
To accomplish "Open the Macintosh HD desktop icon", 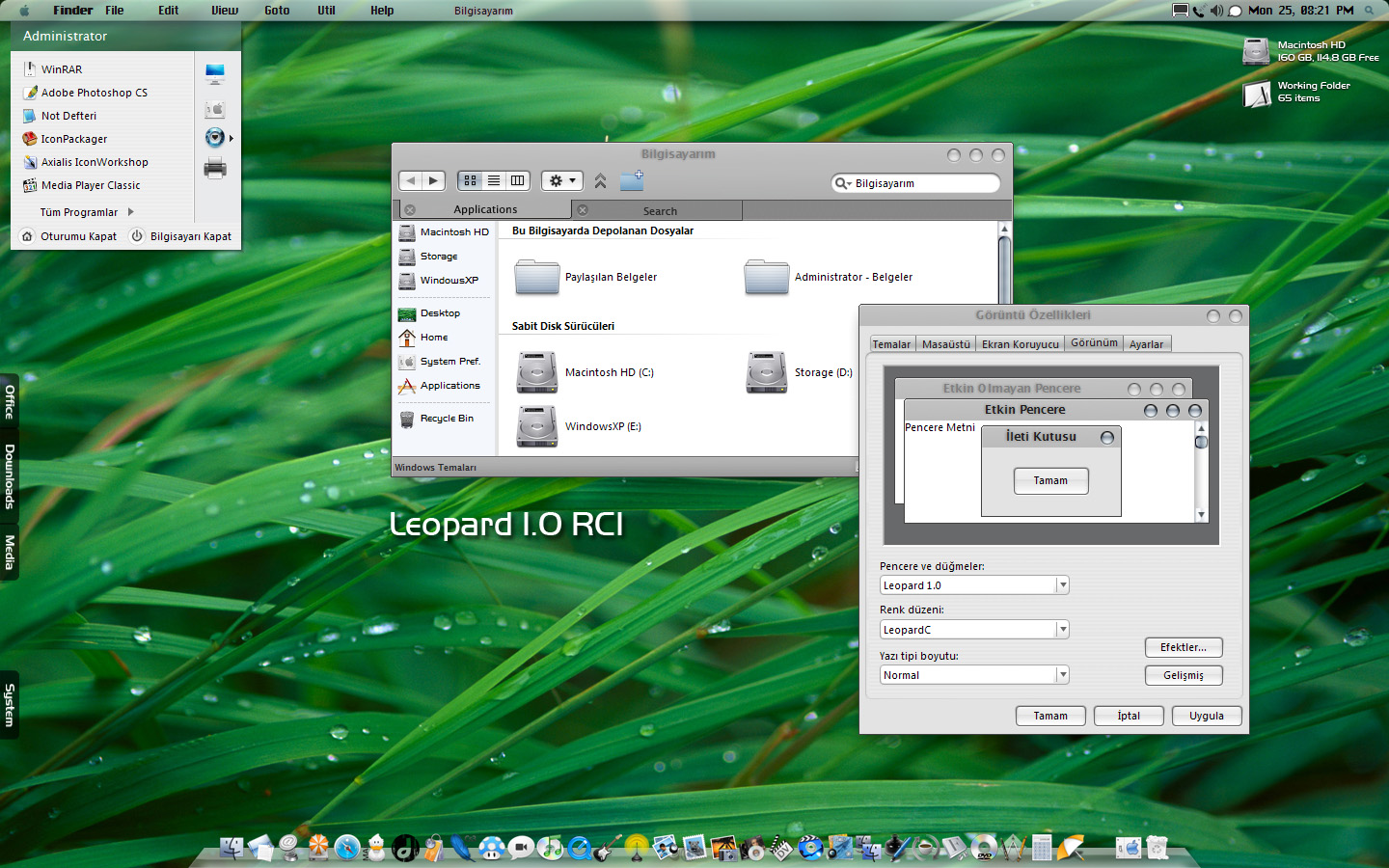I will click(x=1256, y=50).
